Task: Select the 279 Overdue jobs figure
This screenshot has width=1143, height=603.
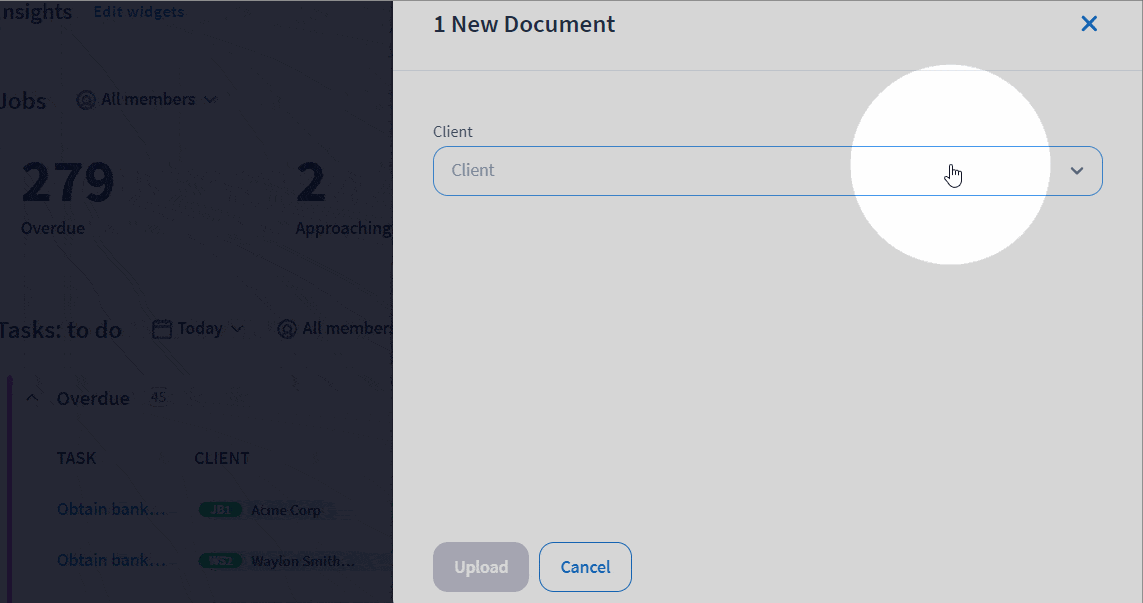Action: [68, 183]
